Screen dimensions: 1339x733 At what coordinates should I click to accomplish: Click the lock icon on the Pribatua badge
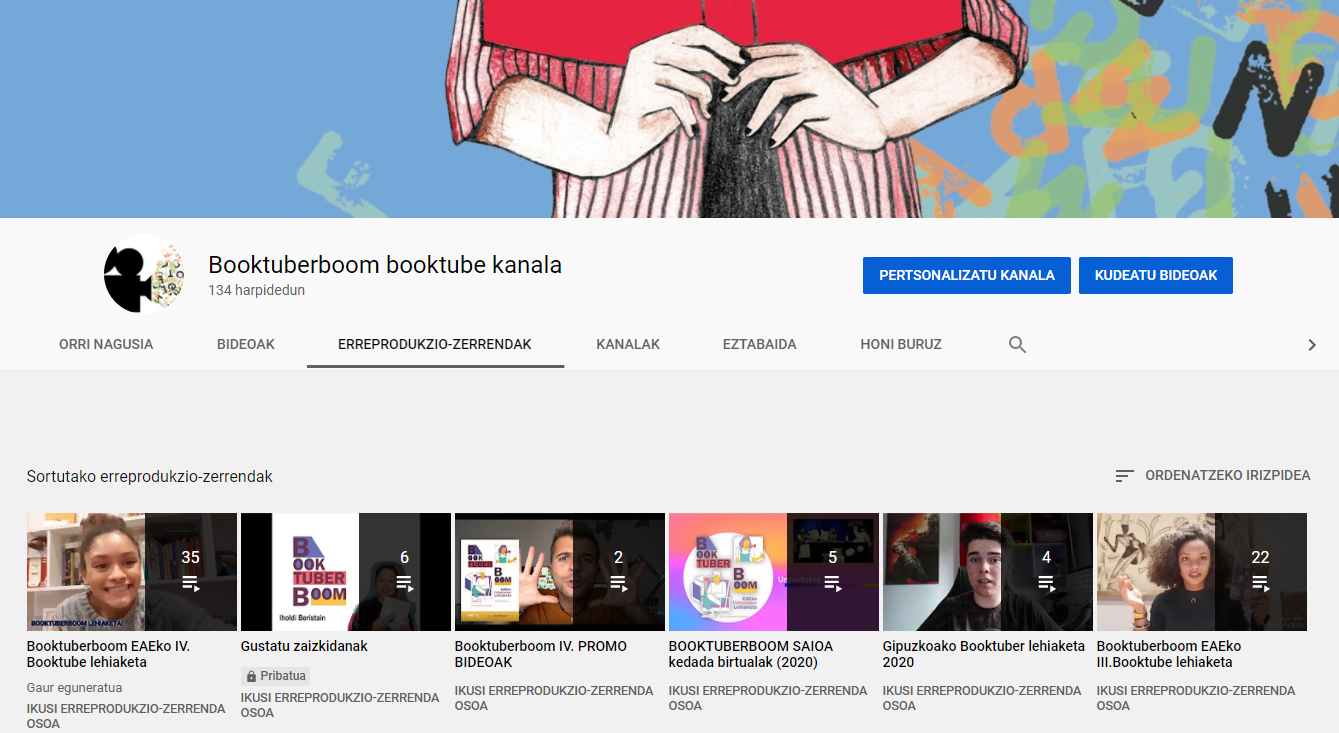tap(251, 676)
